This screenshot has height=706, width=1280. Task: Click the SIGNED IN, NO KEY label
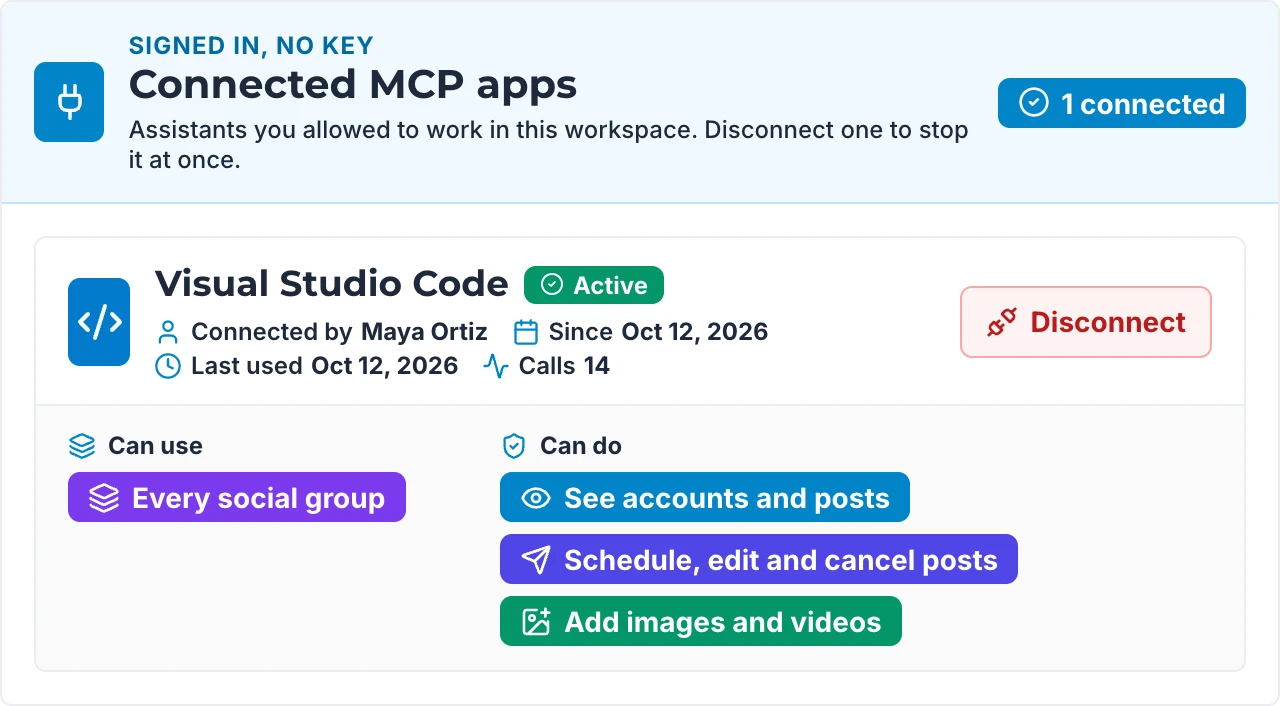tap(251, 45)
